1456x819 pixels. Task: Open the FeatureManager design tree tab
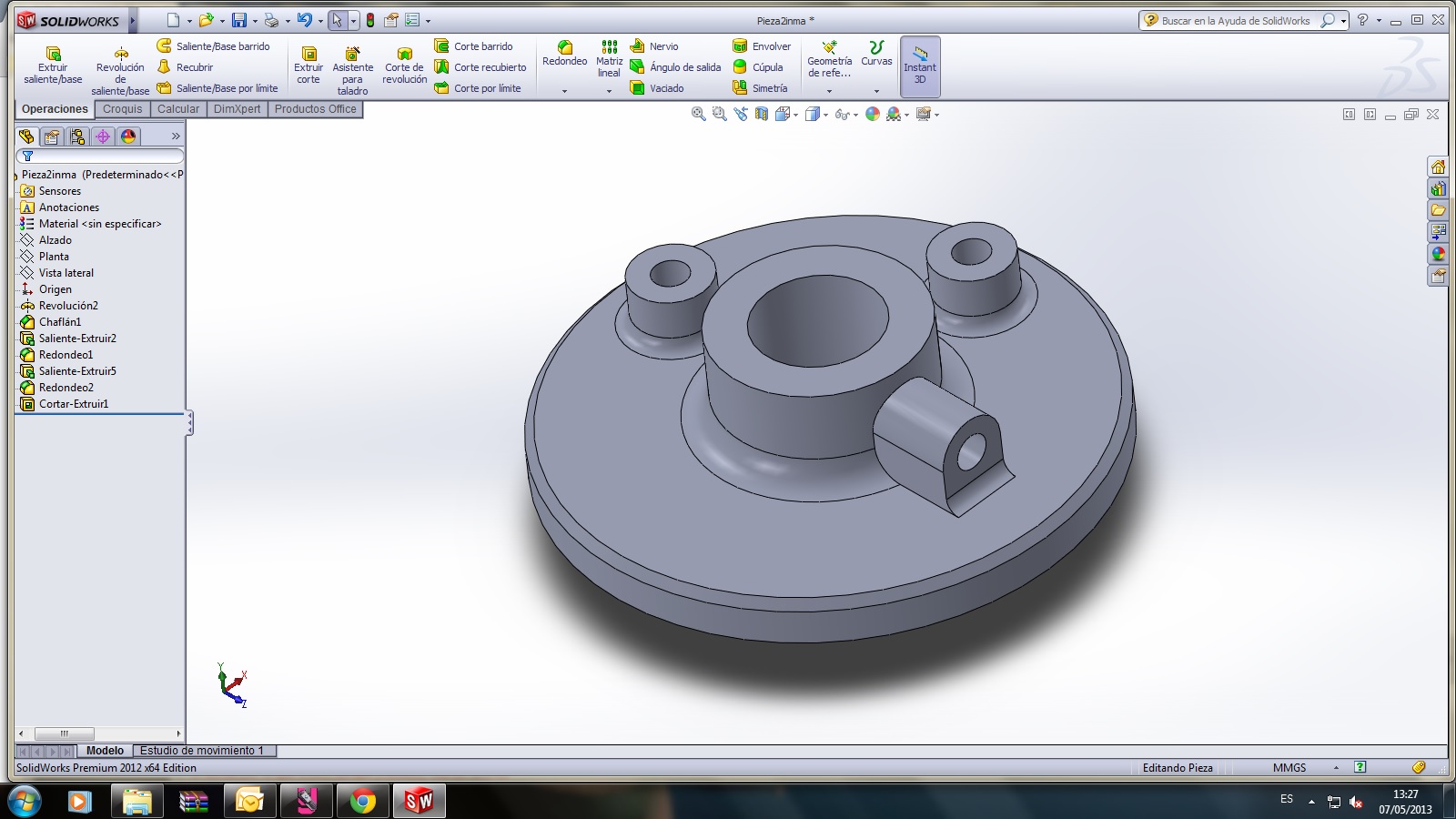click(26, 136)
